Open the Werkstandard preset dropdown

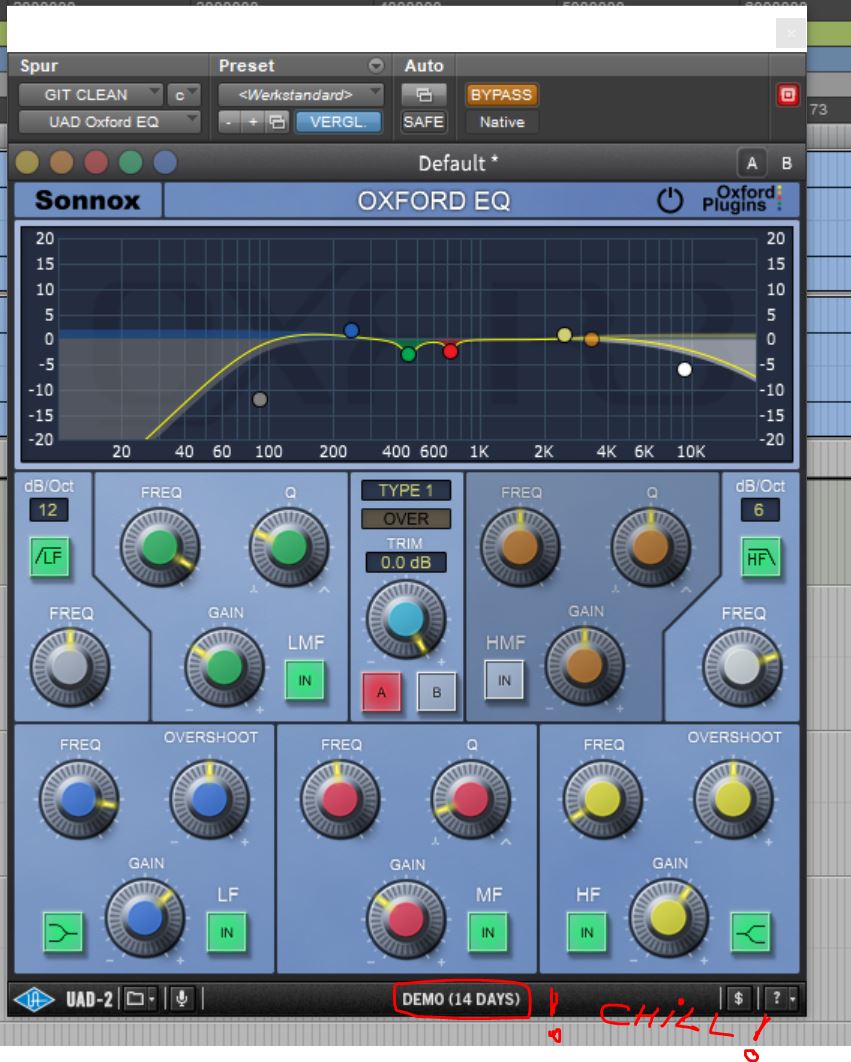tap(301, 95)
